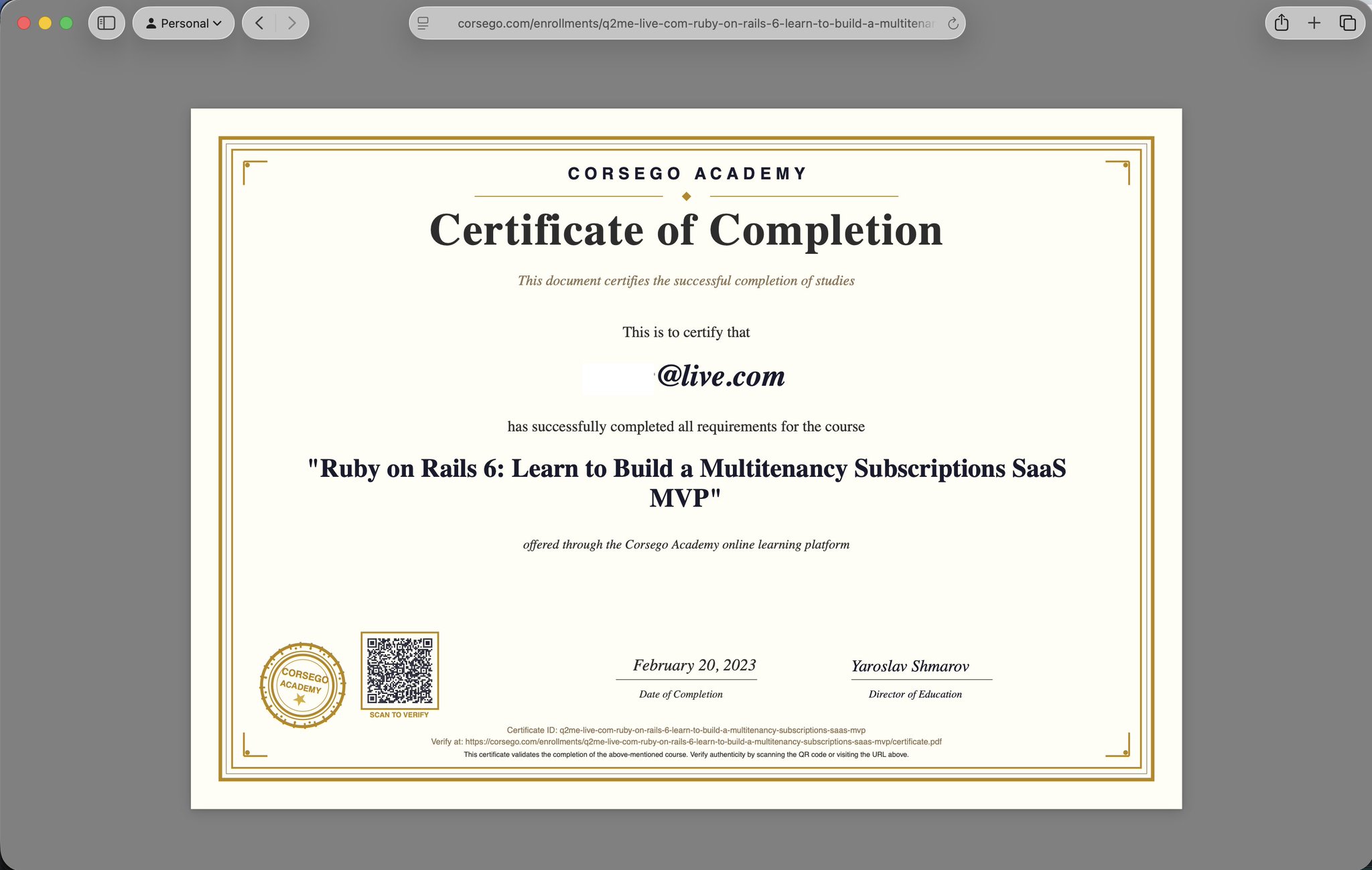The height and width of the screenshot is (870, 1372).
Task: Toggle the Safari sidebar button
Action: click(107, 23)
